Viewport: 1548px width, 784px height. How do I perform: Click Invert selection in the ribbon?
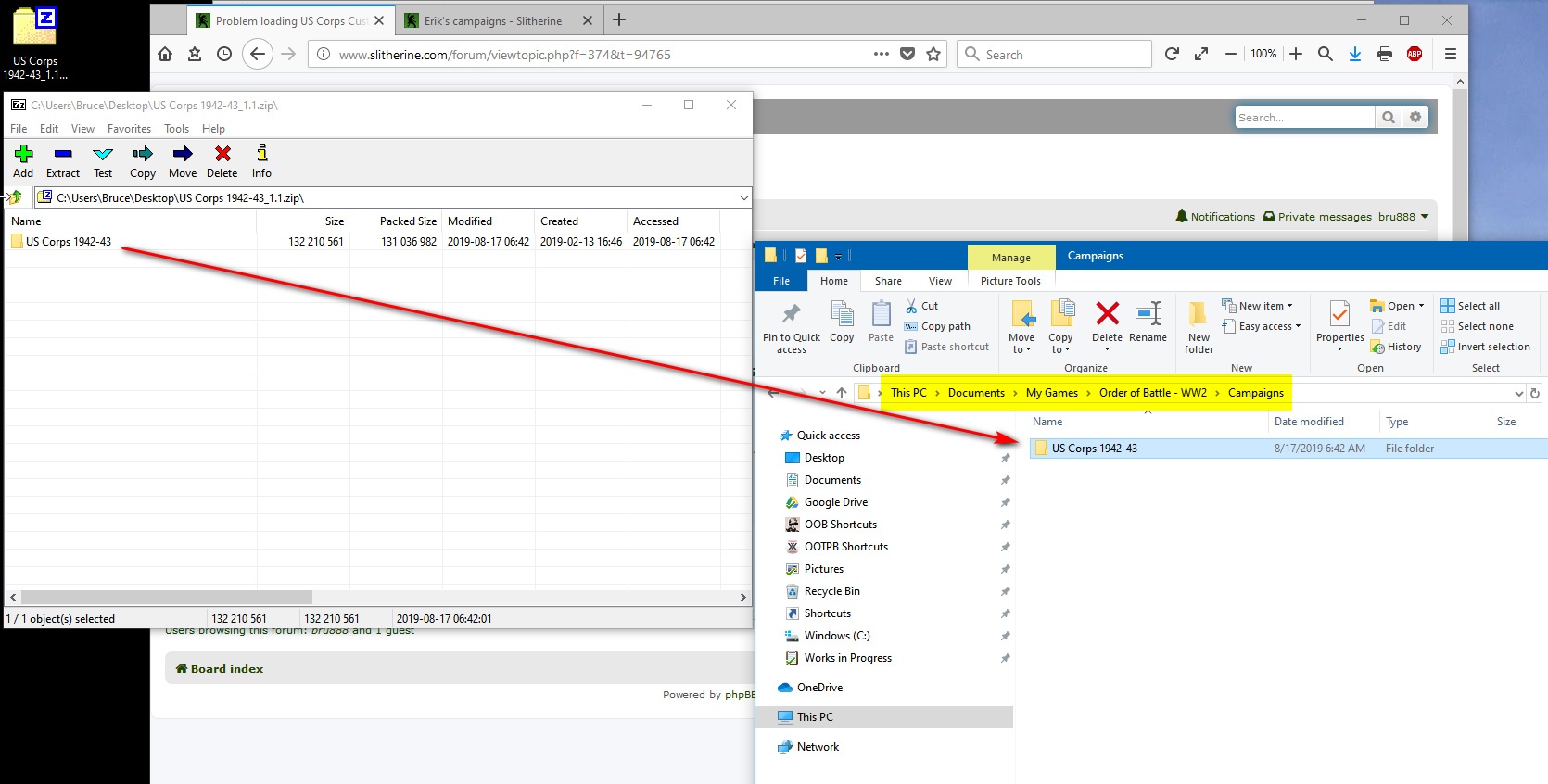(1485, 347)
